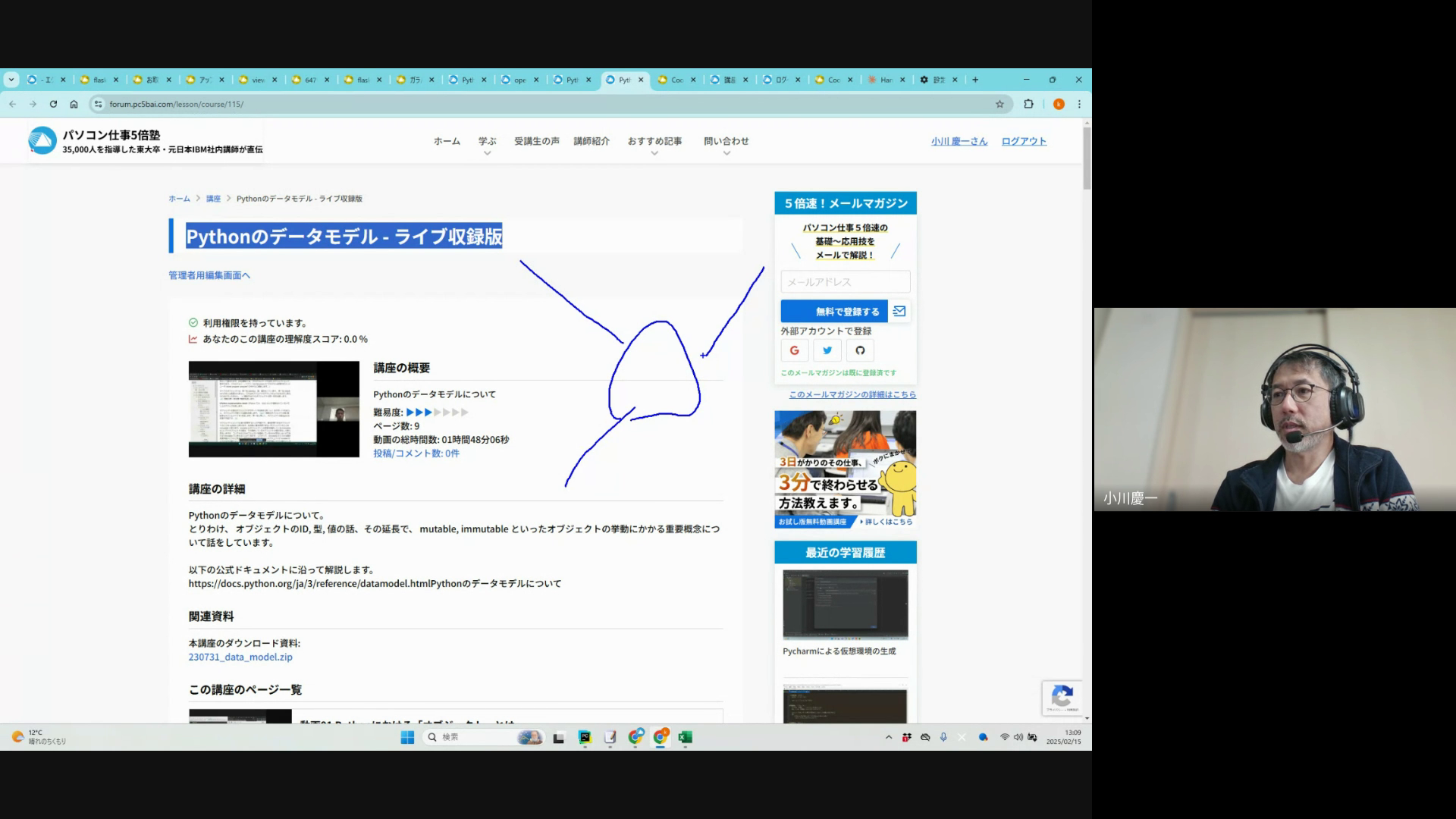Click the Google account registration icon
This screenshot has width=1456, height=819.
[794, 350]
